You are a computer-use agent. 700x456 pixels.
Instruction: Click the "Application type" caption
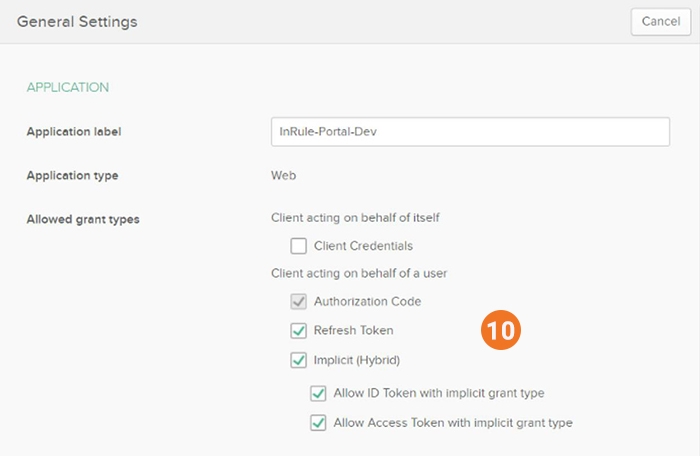(72, 176)
